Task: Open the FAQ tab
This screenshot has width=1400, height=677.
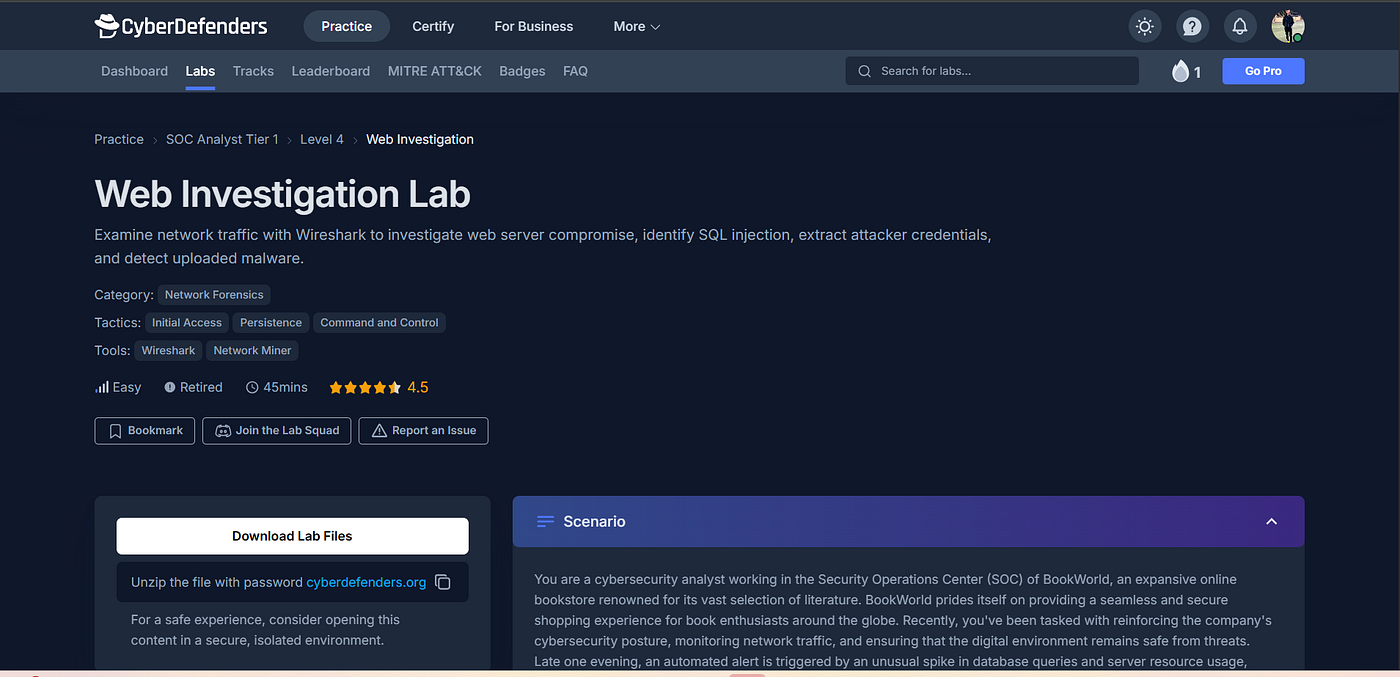Action: (575, 71)
